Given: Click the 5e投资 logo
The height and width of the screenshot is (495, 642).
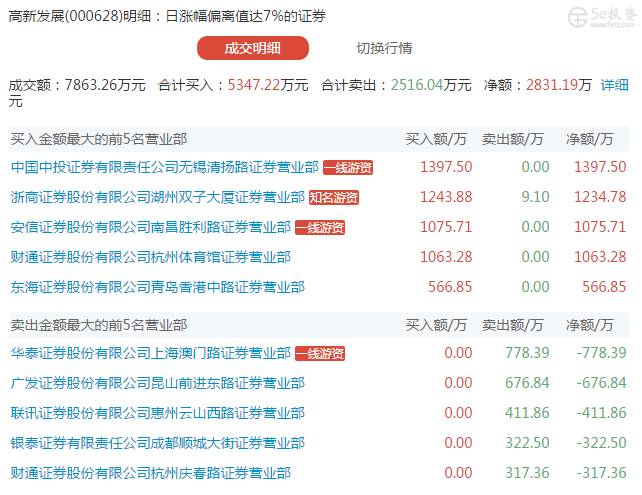Looking at the screenshot, I should coord(602,17).
